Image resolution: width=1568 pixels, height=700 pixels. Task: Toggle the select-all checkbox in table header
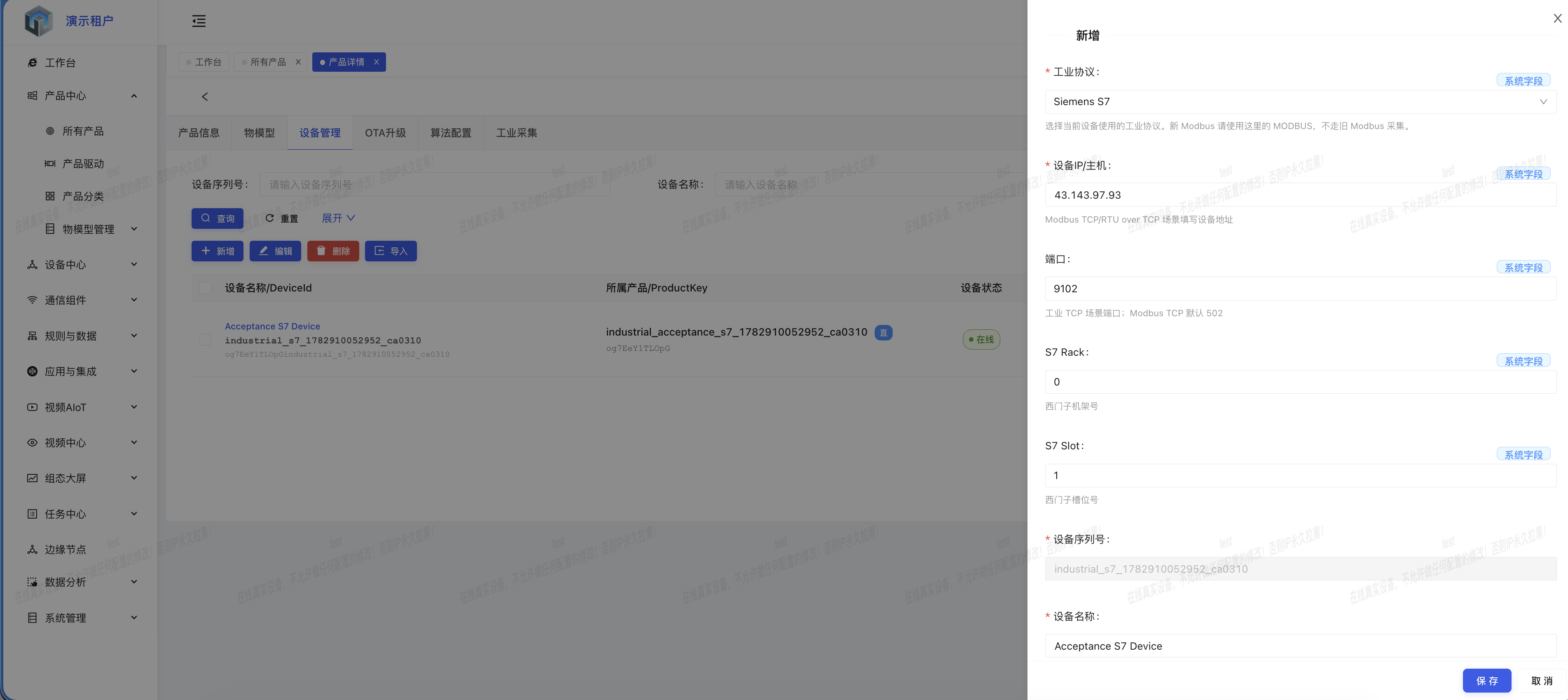[x=205, y=288]
